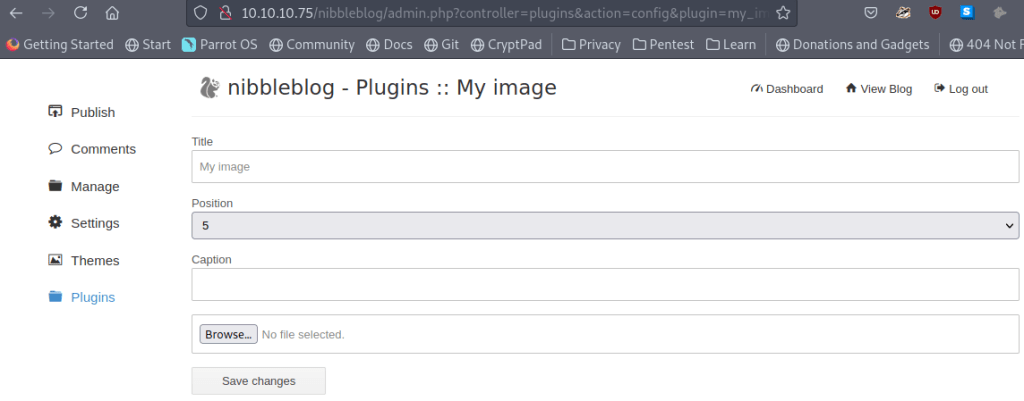Click the browser Home icon
1024x401 pixels.
[x=112, y=13]
